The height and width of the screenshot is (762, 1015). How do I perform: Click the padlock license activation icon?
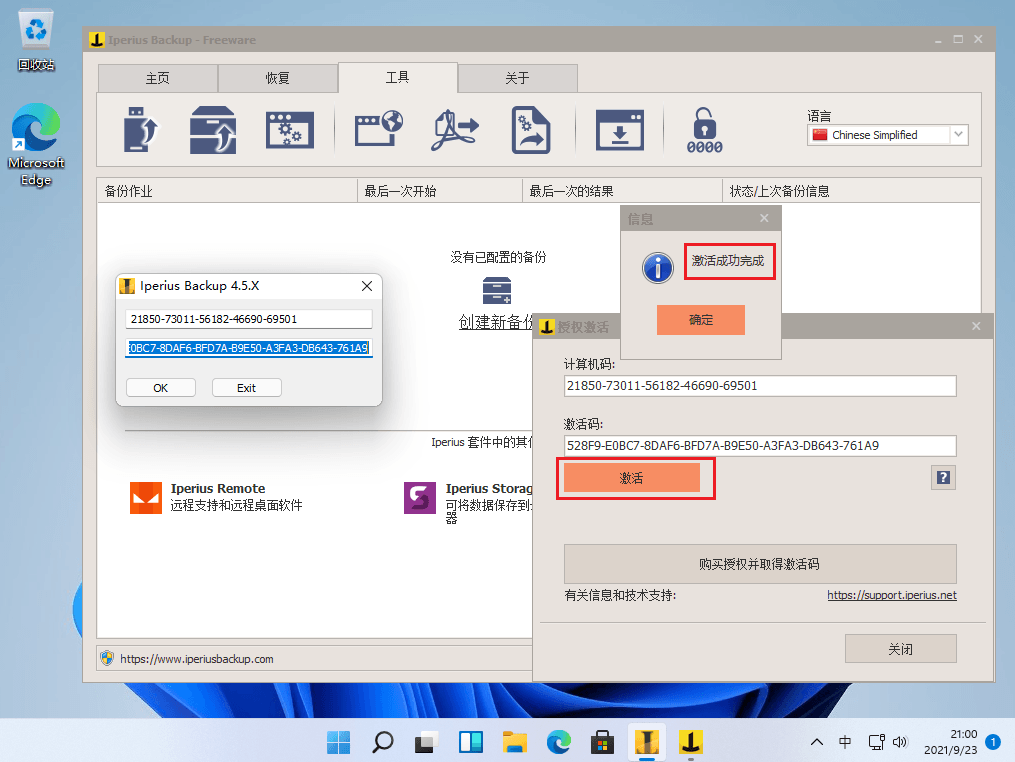click(704, 130)
